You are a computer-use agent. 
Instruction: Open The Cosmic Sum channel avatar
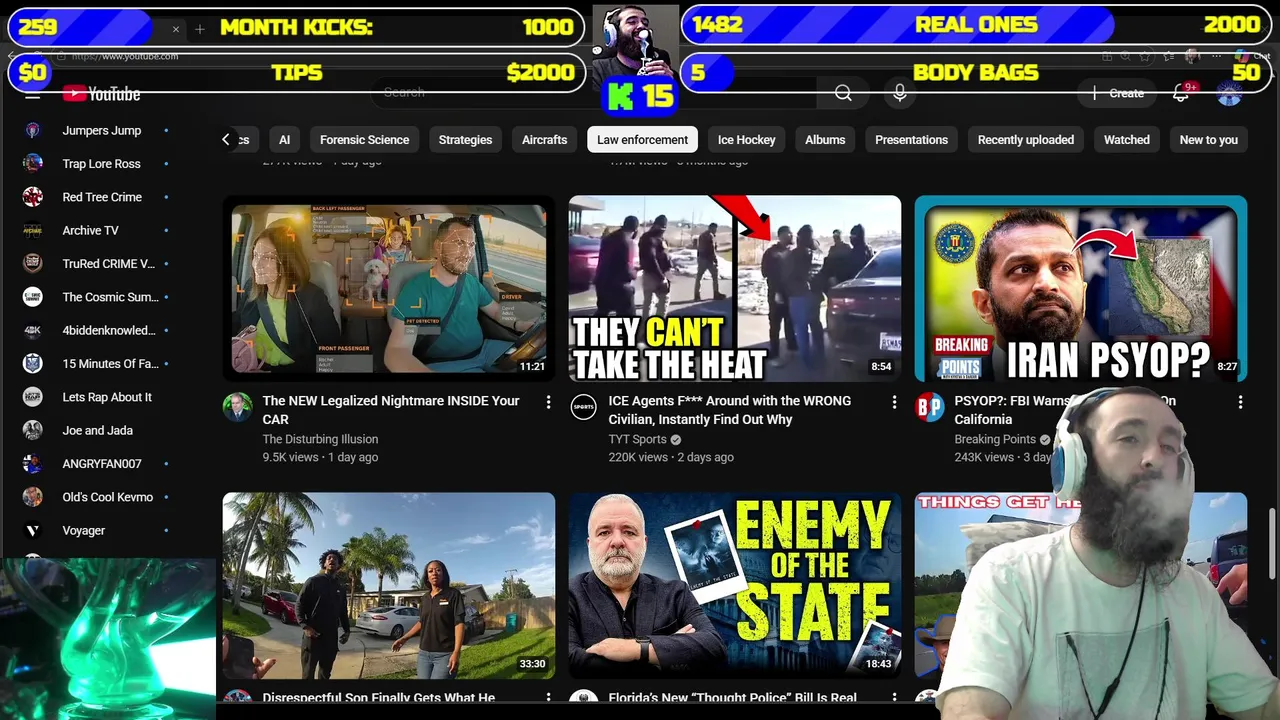33,297
